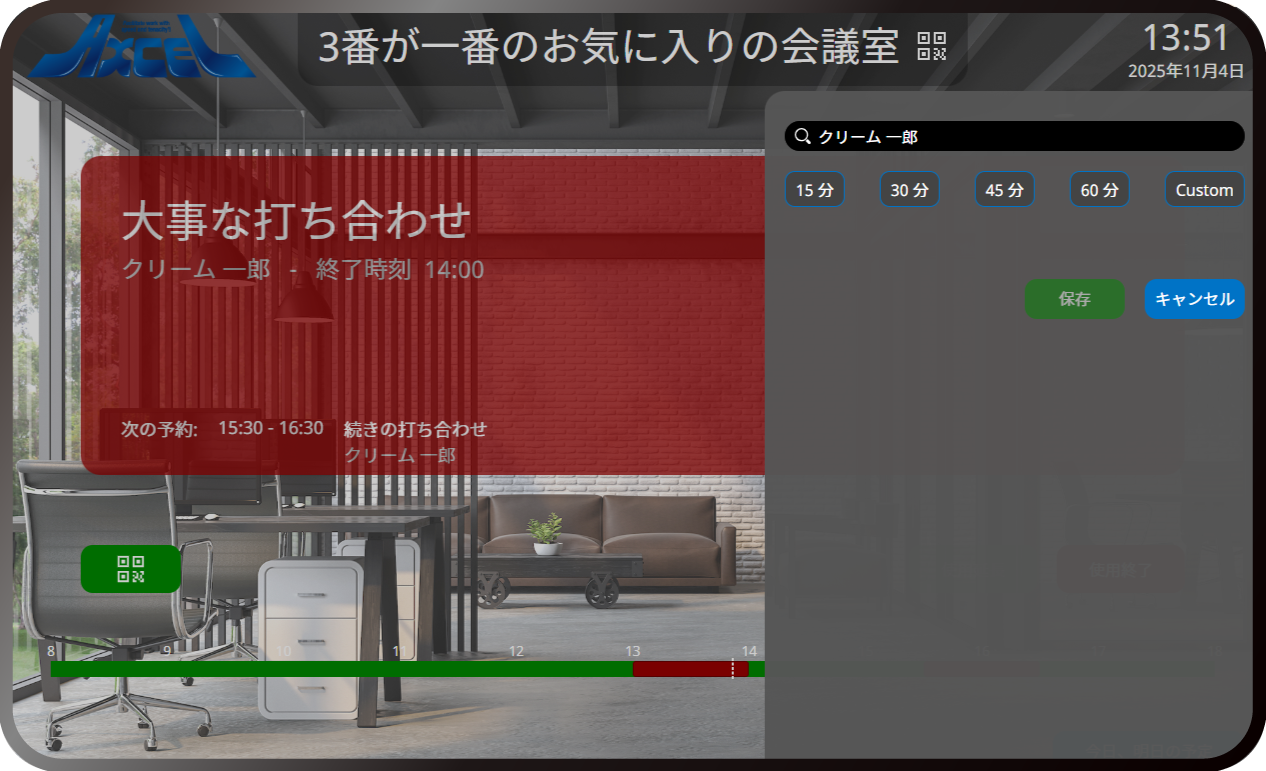Click the QR code icon beside the room title
The width and height of the screenshot is (1266, 771).
click(931, 47)
